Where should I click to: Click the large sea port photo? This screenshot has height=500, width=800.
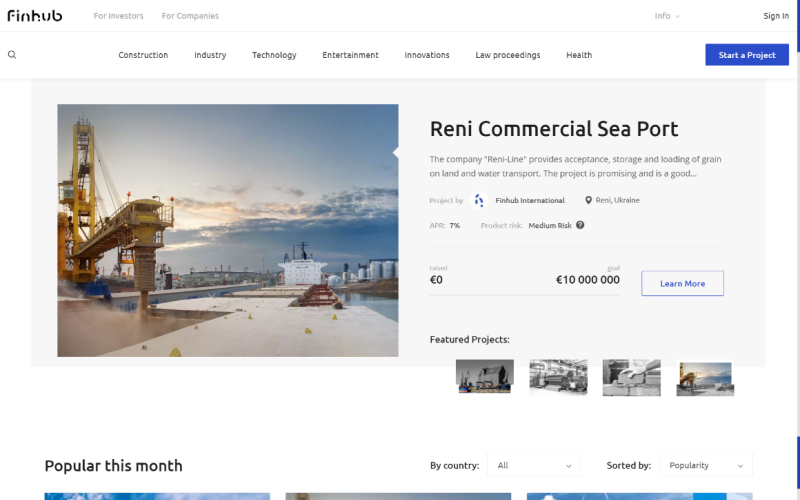228,230
